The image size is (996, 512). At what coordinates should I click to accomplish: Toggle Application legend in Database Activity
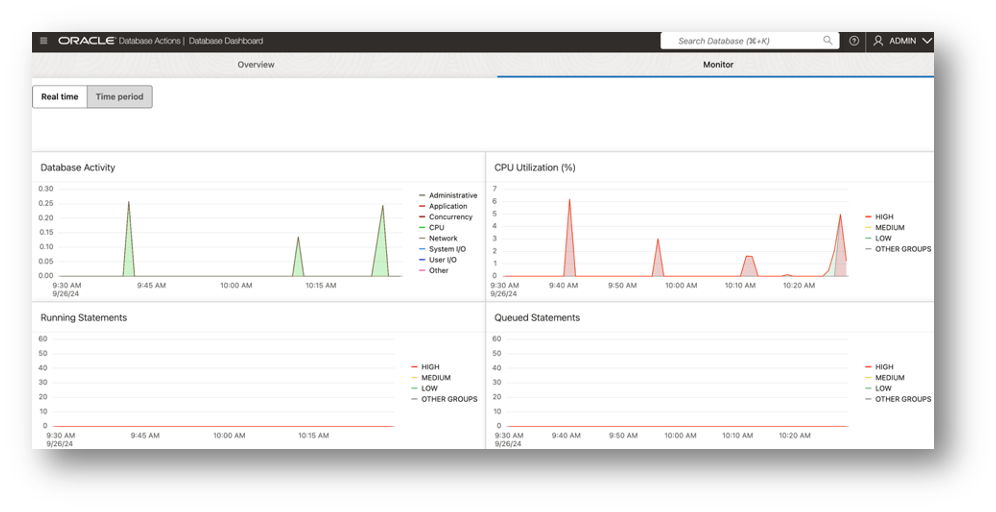coord(443,206)
